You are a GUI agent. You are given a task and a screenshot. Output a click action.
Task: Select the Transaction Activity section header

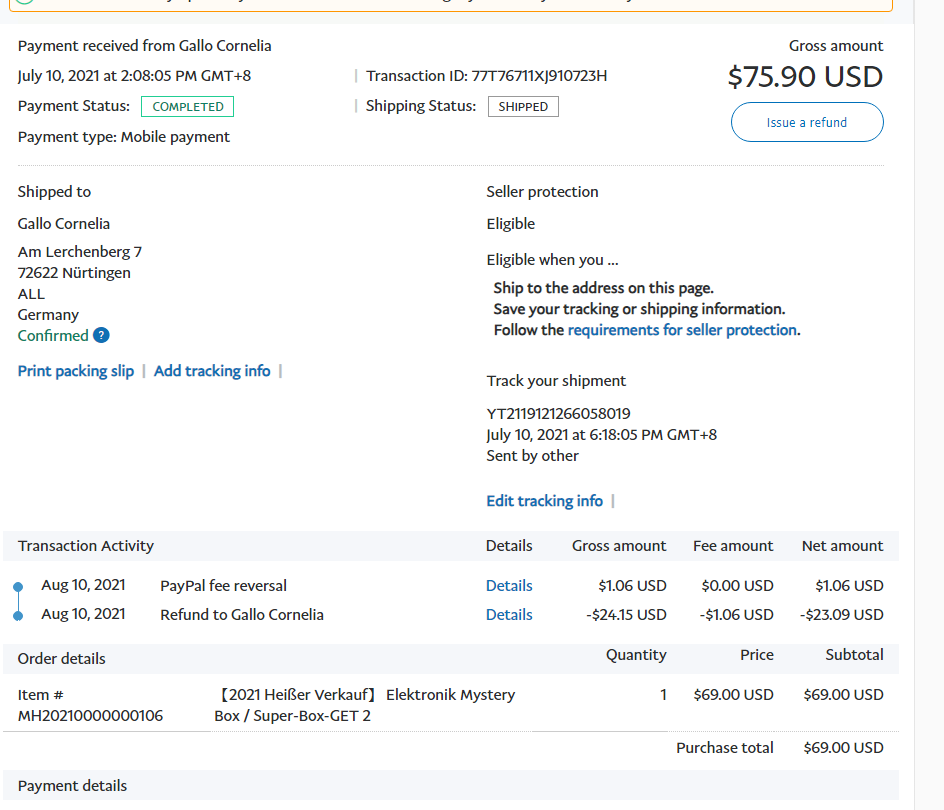(86, 546)
